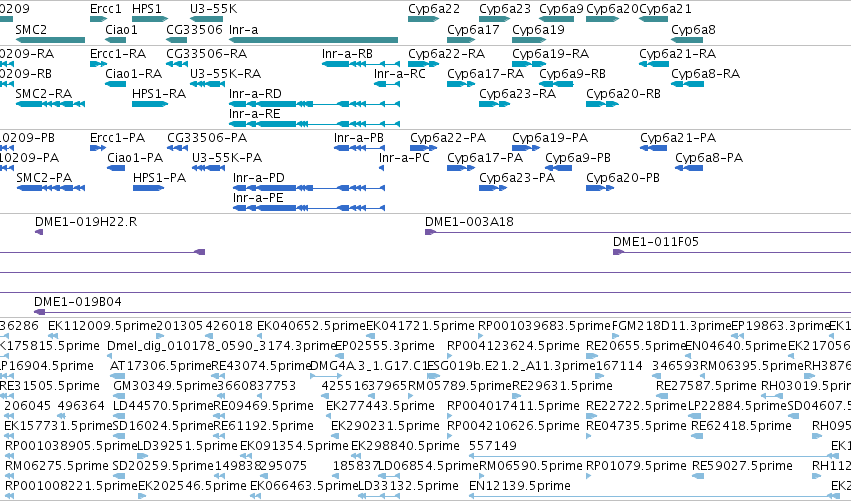
Task: Select the Ciao1 gene glyph
Action: point(116,40)
